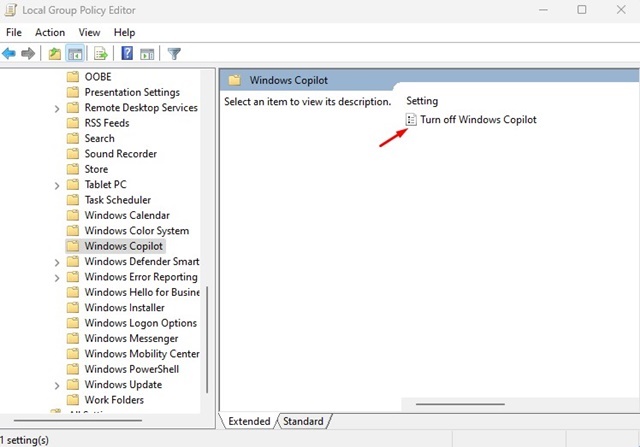The image size is (640, 447).
Task: Open the blue Help question mark icon
Action: (x=127, y=53)
